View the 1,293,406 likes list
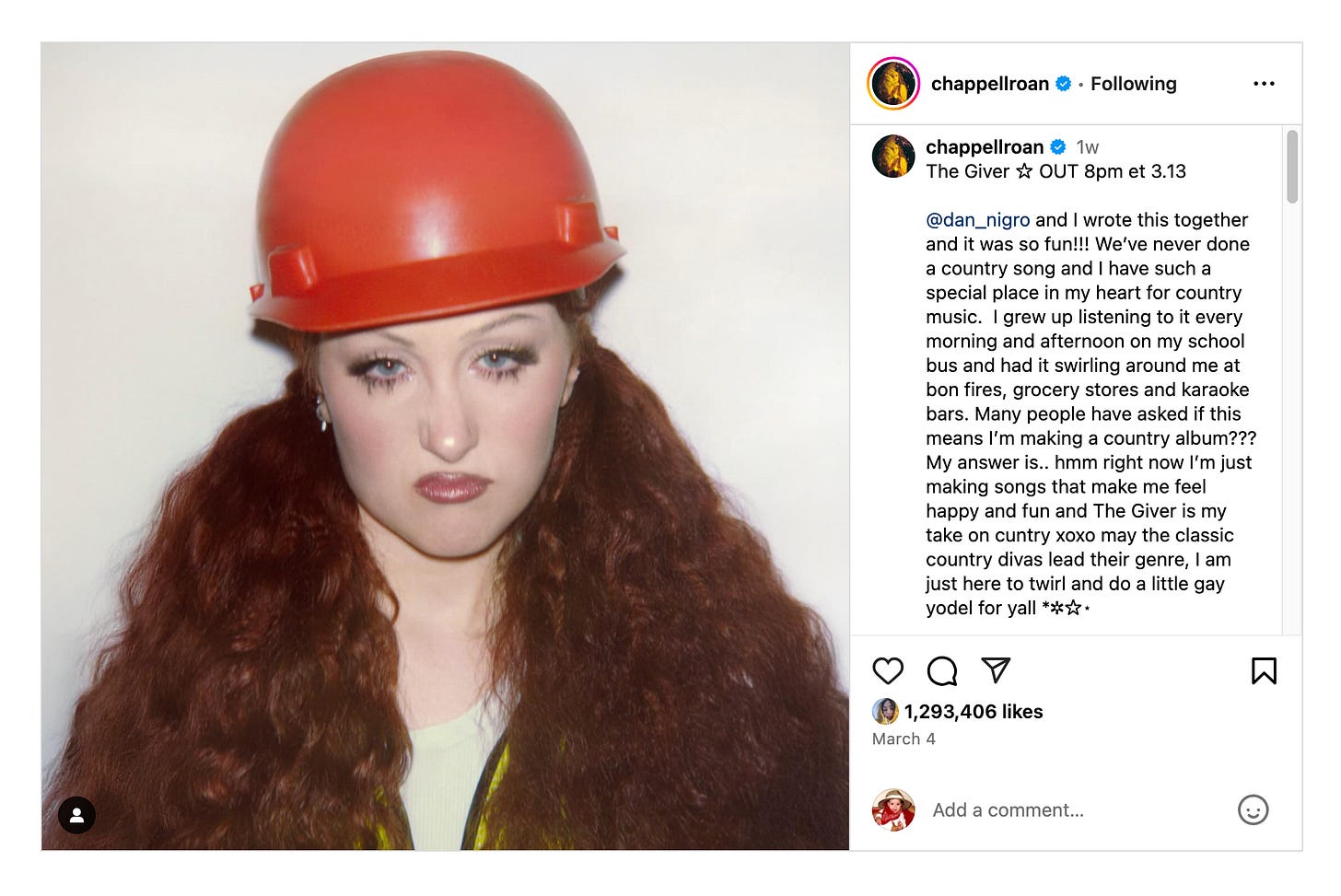Screen dimensions: 1341x896 [x=974, y=712]
